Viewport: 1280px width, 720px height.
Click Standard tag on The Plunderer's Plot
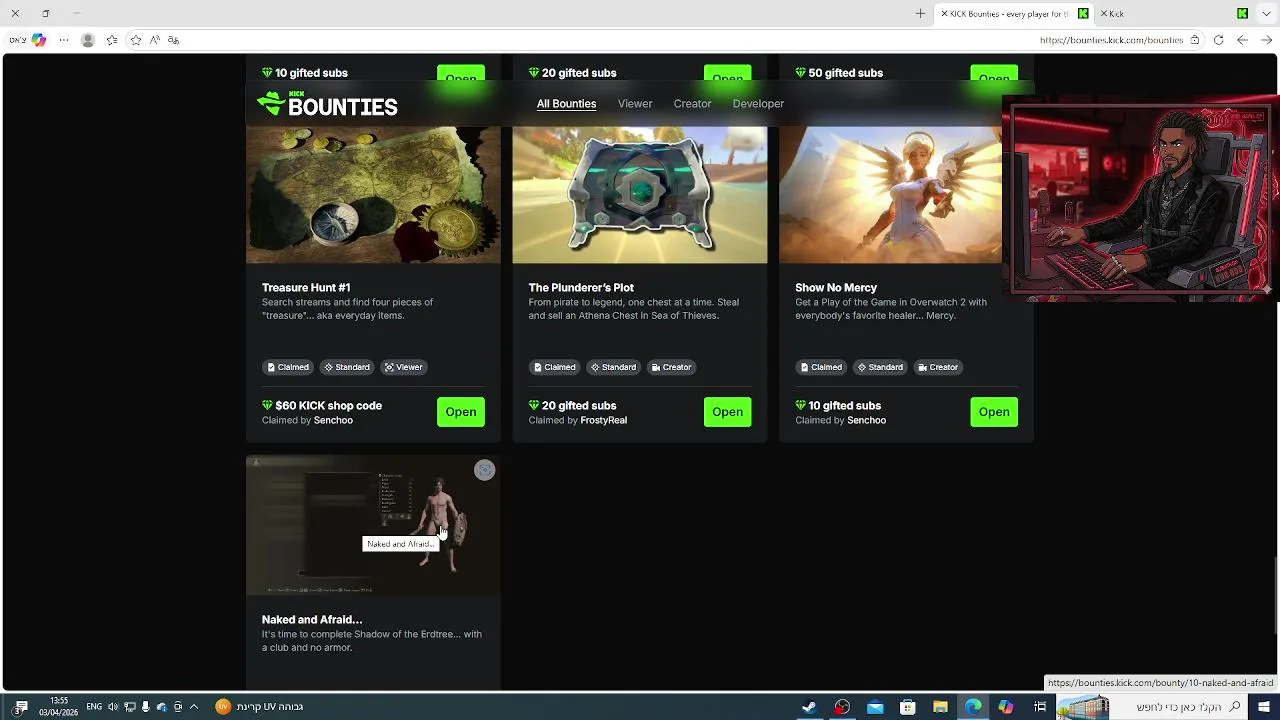pos(613,367)
